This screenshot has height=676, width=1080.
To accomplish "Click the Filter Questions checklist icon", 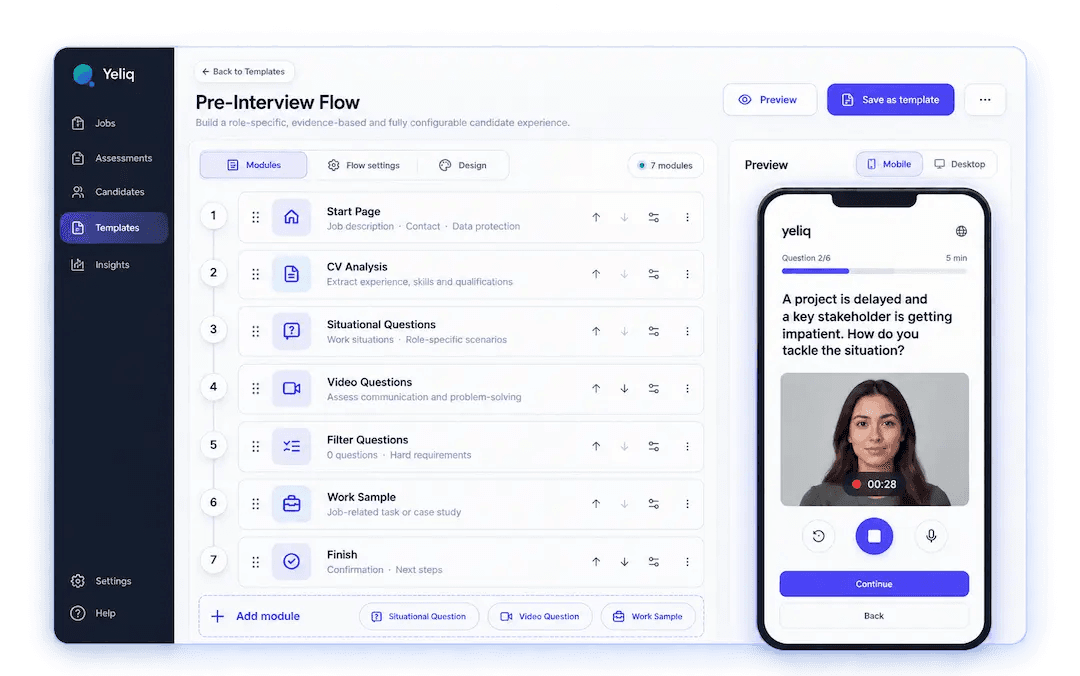I will [291, 447].
